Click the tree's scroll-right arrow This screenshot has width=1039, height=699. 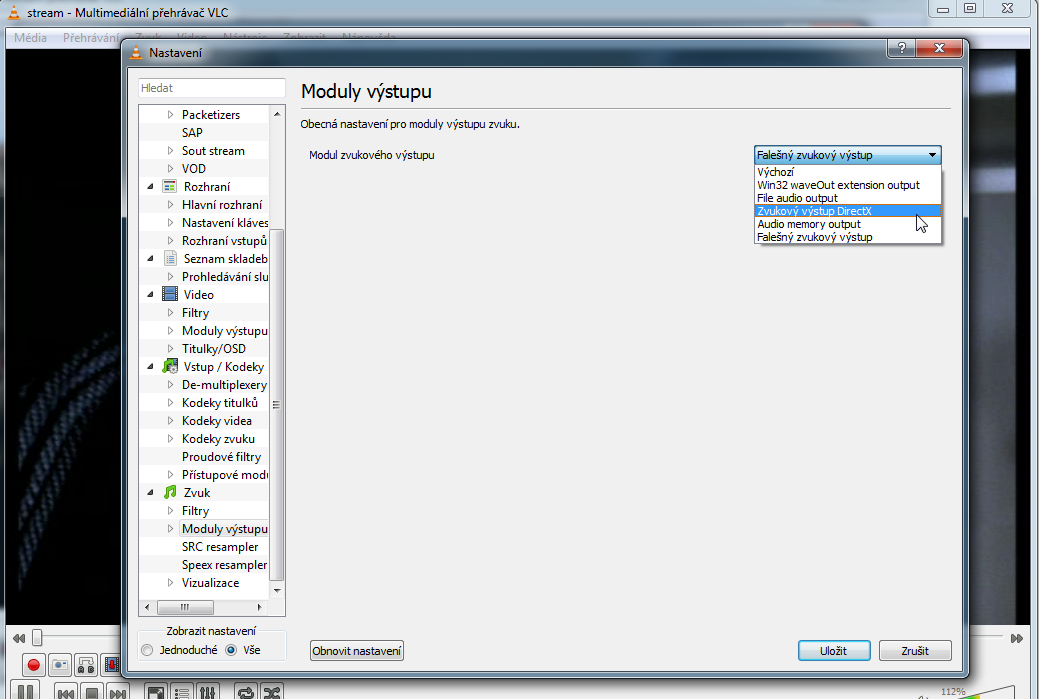(260, 607)
